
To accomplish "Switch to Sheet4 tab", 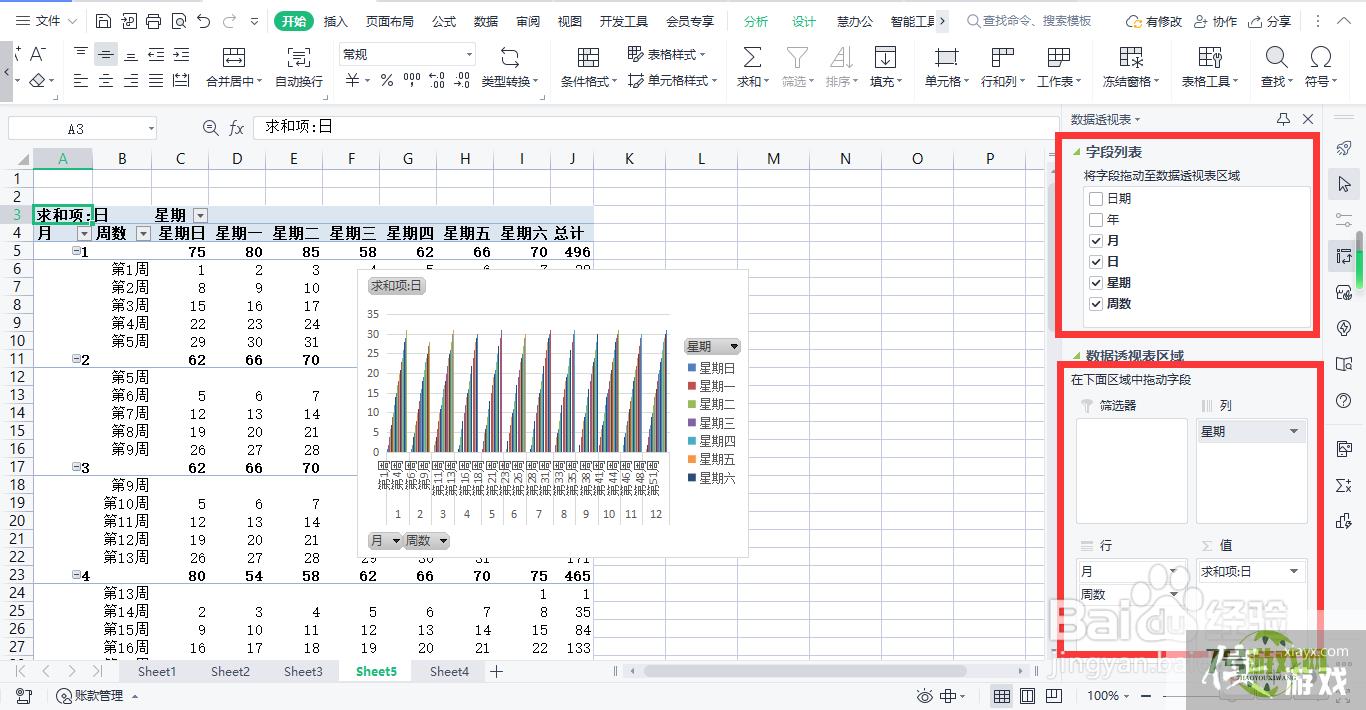I will tap(449, 671).
